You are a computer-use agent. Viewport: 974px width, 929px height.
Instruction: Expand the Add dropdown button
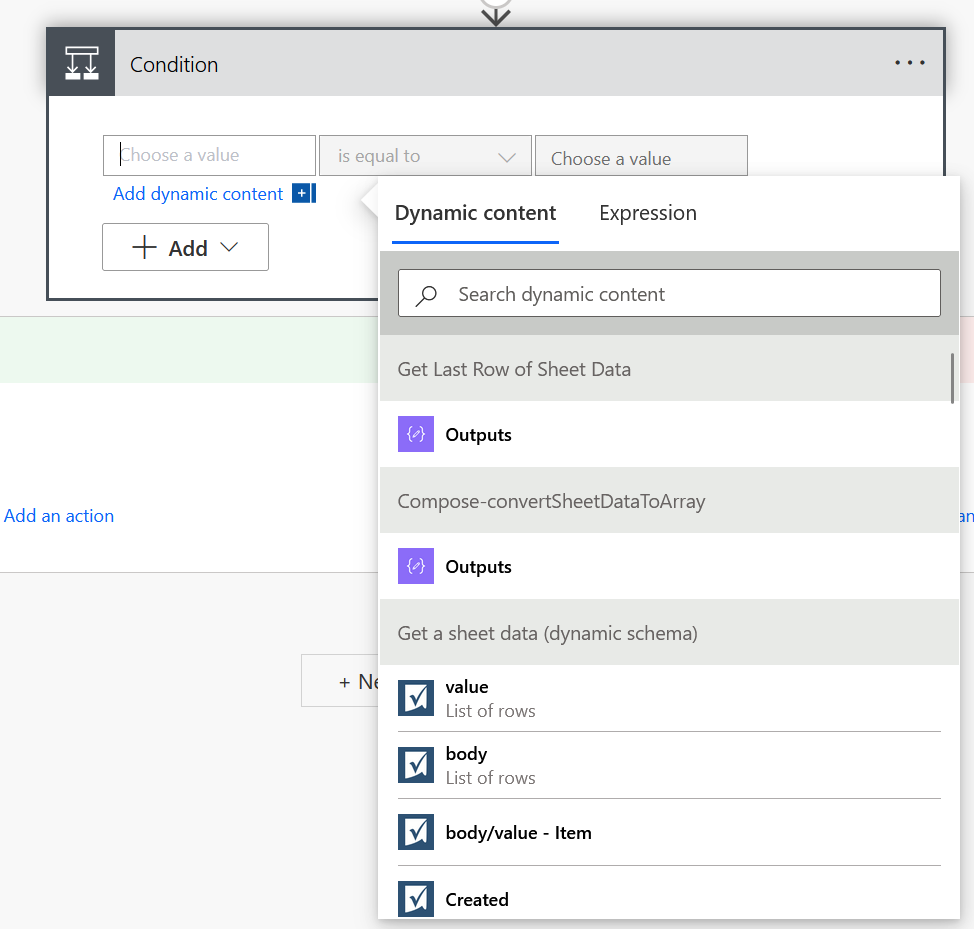click(x=185, y=248)
